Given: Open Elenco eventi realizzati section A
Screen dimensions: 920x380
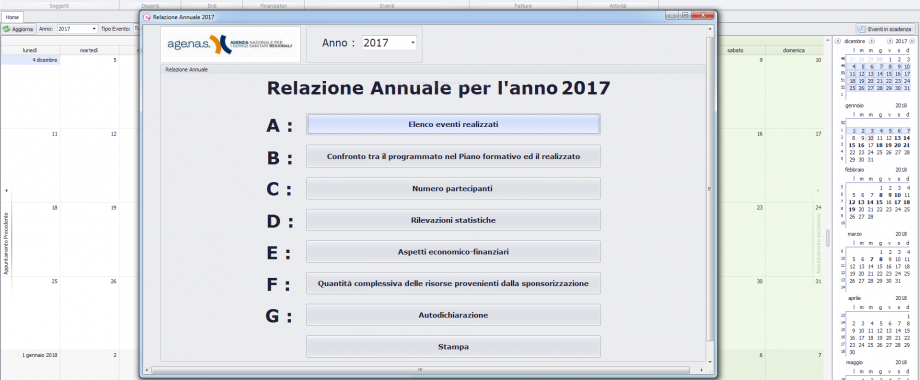Looking at the screenshot, I should (453, 124).
